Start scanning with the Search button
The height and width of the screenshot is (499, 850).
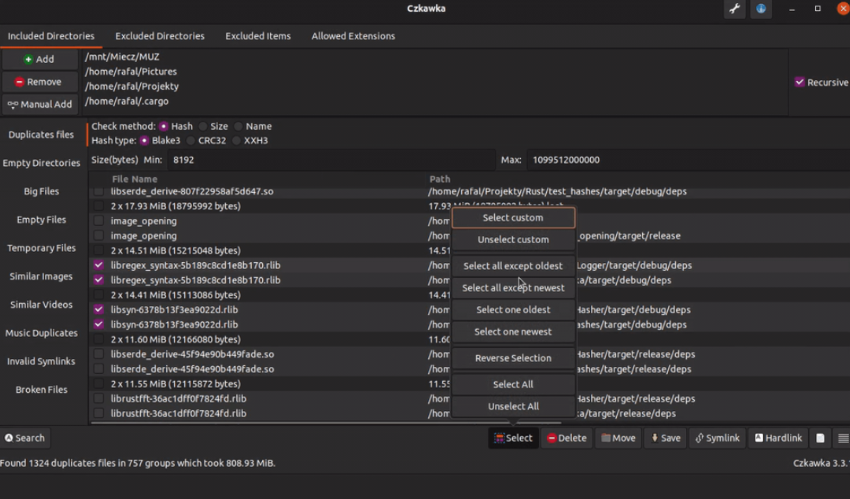pyautogui.click(x=25, y=438)
